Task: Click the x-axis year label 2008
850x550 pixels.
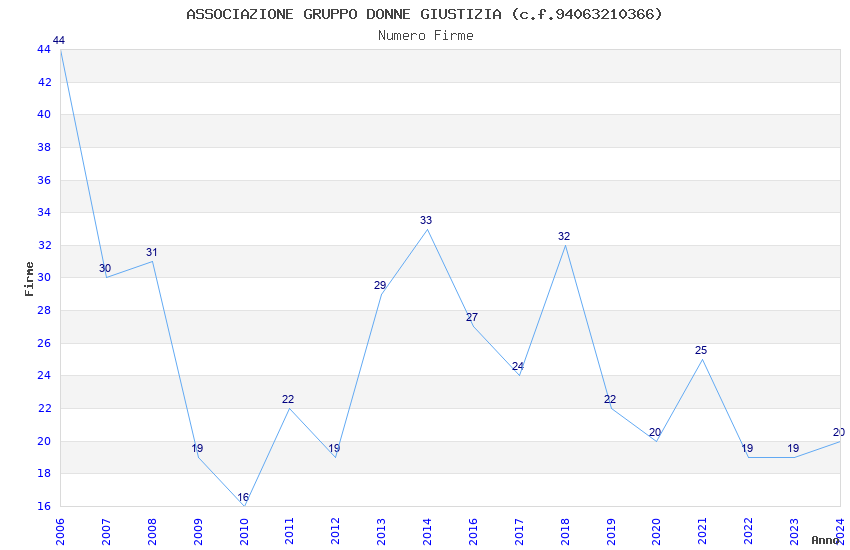Action: (152, 531)
